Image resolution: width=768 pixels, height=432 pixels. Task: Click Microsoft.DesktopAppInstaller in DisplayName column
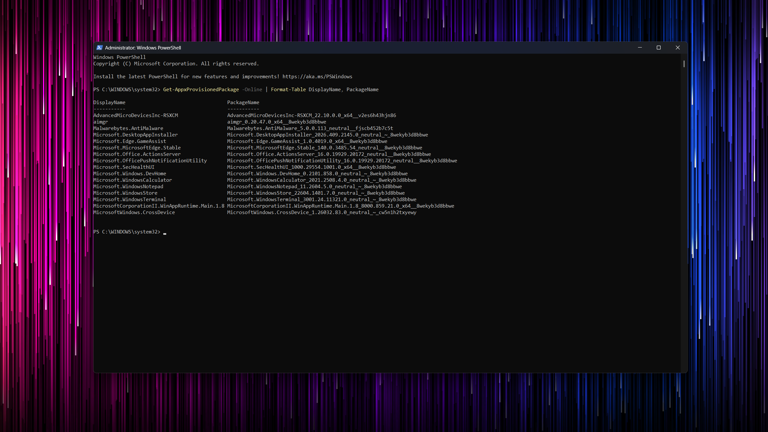pos(136,135)
